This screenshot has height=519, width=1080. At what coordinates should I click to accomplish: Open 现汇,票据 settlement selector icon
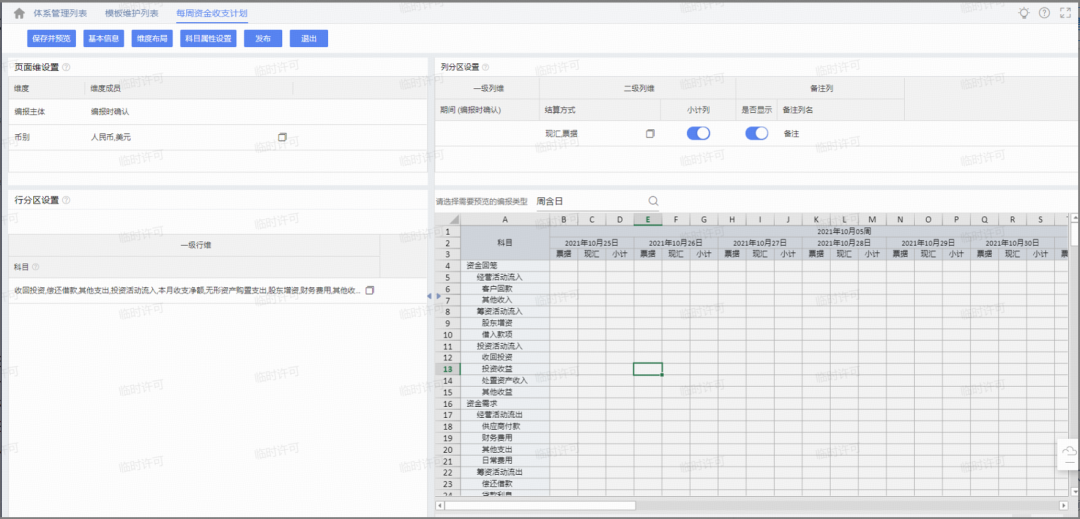pos(650,134)
